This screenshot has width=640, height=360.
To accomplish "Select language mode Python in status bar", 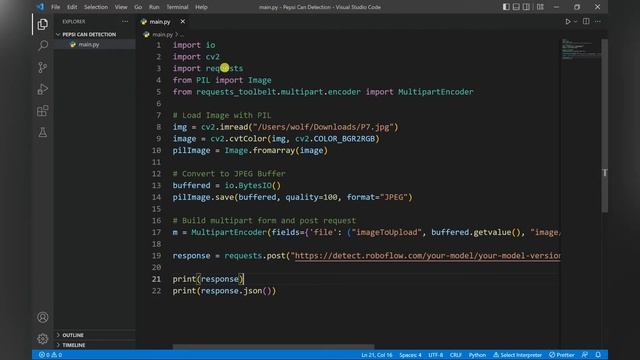I will click(477, 355).
